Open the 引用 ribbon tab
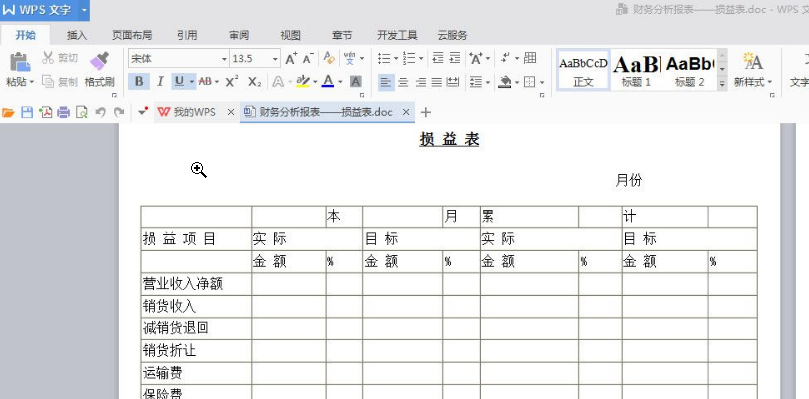This screenshot has height=399, width=809. point(187,35)
